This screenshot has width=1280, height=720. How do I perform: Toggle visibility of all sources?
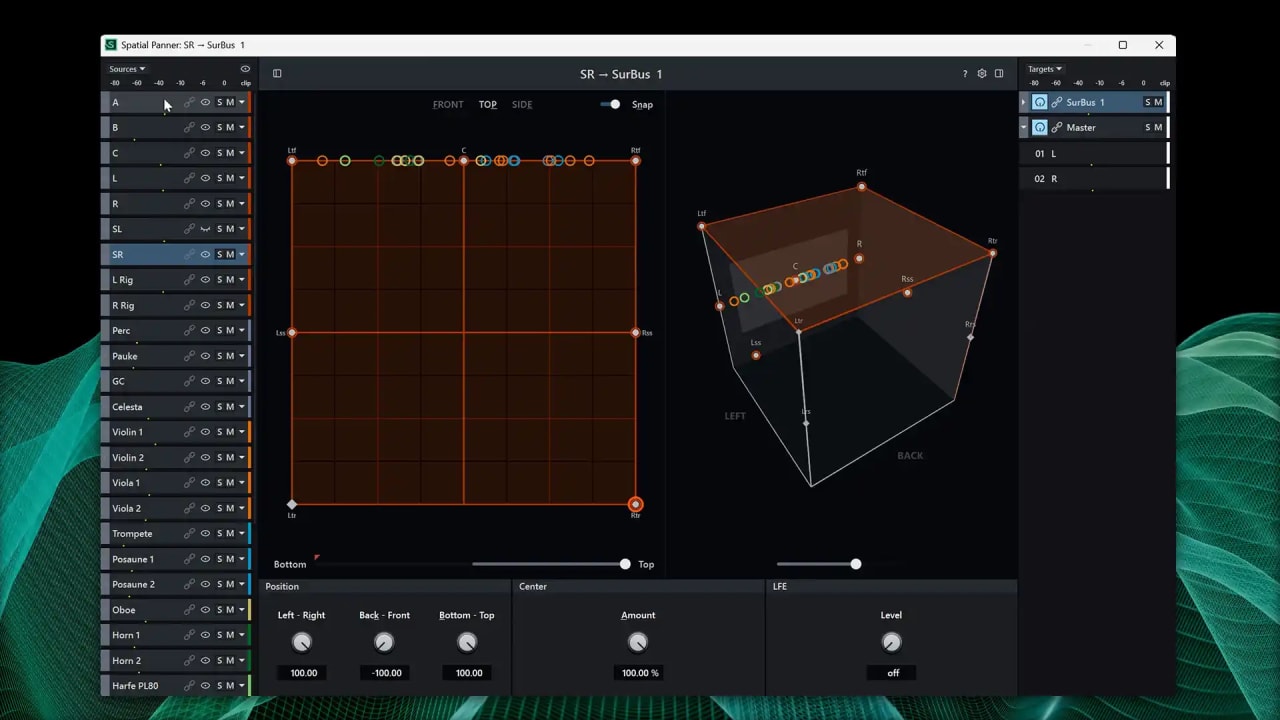tap(245, 69)
